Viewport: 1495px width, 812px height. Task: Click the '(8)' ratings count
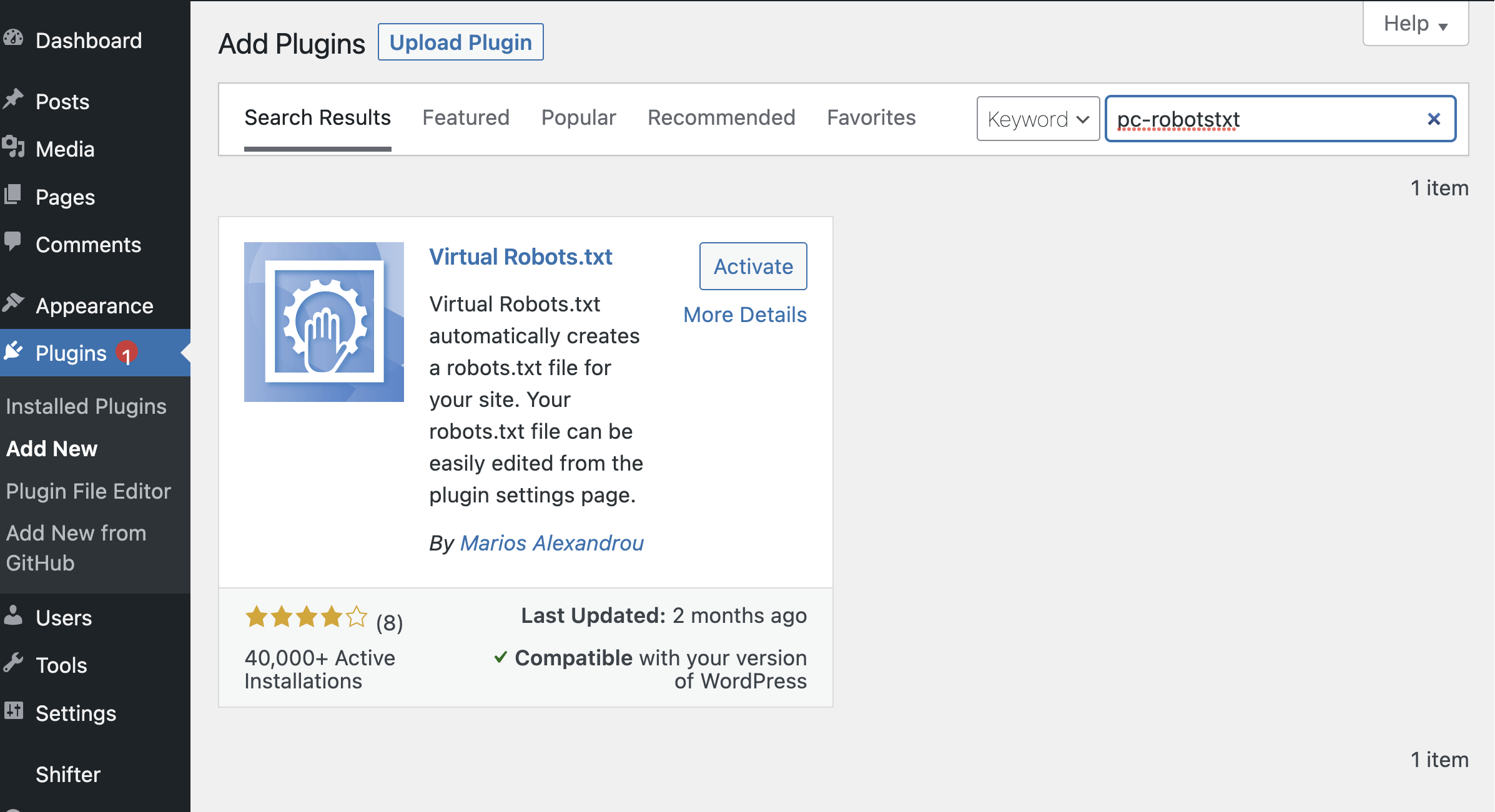(x=390, y=622)
